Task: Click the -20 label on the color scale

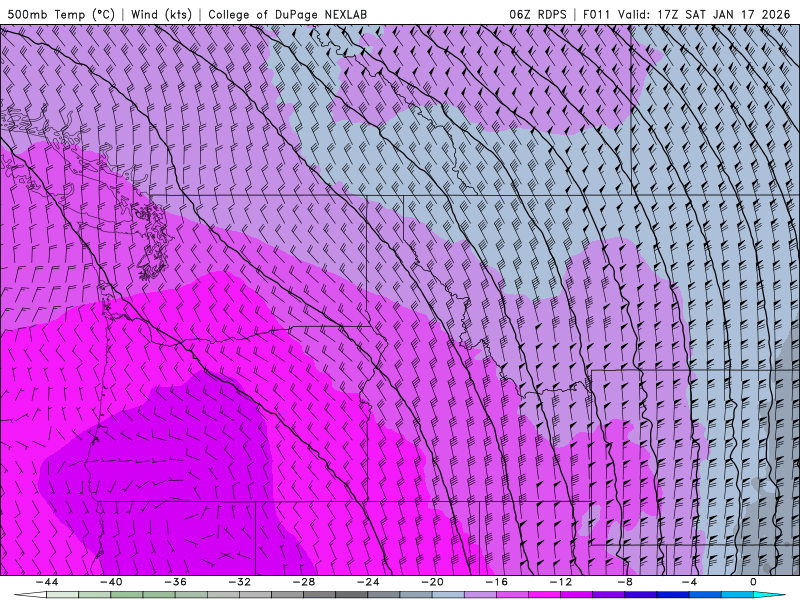Action: 433,582
